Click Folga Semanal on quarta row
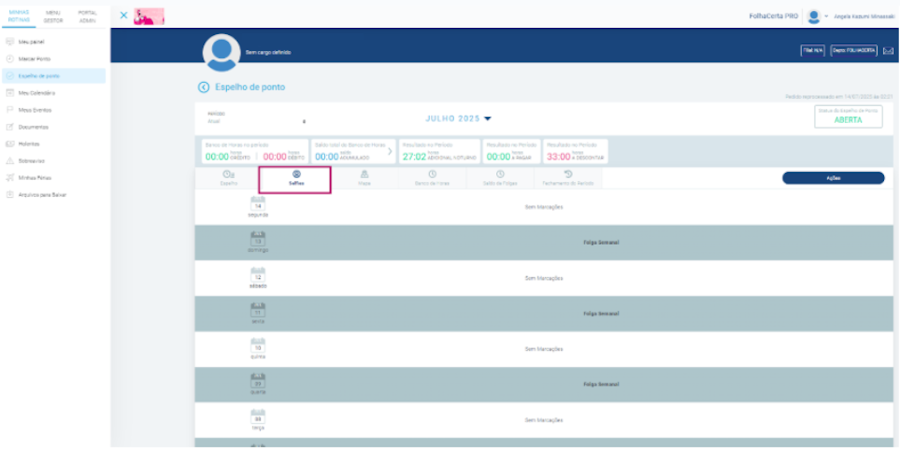The width and height of the screenshot is (900, 452). [x=601, y=384]
